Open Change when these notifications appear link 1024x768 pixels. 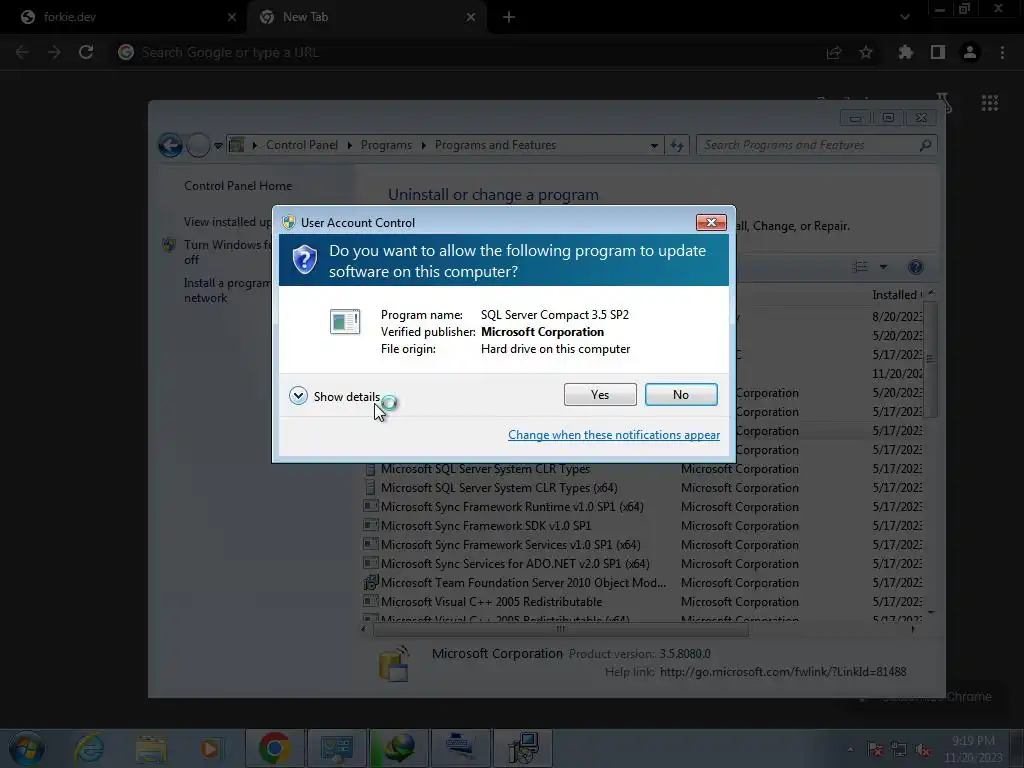(x=614, y=435)
